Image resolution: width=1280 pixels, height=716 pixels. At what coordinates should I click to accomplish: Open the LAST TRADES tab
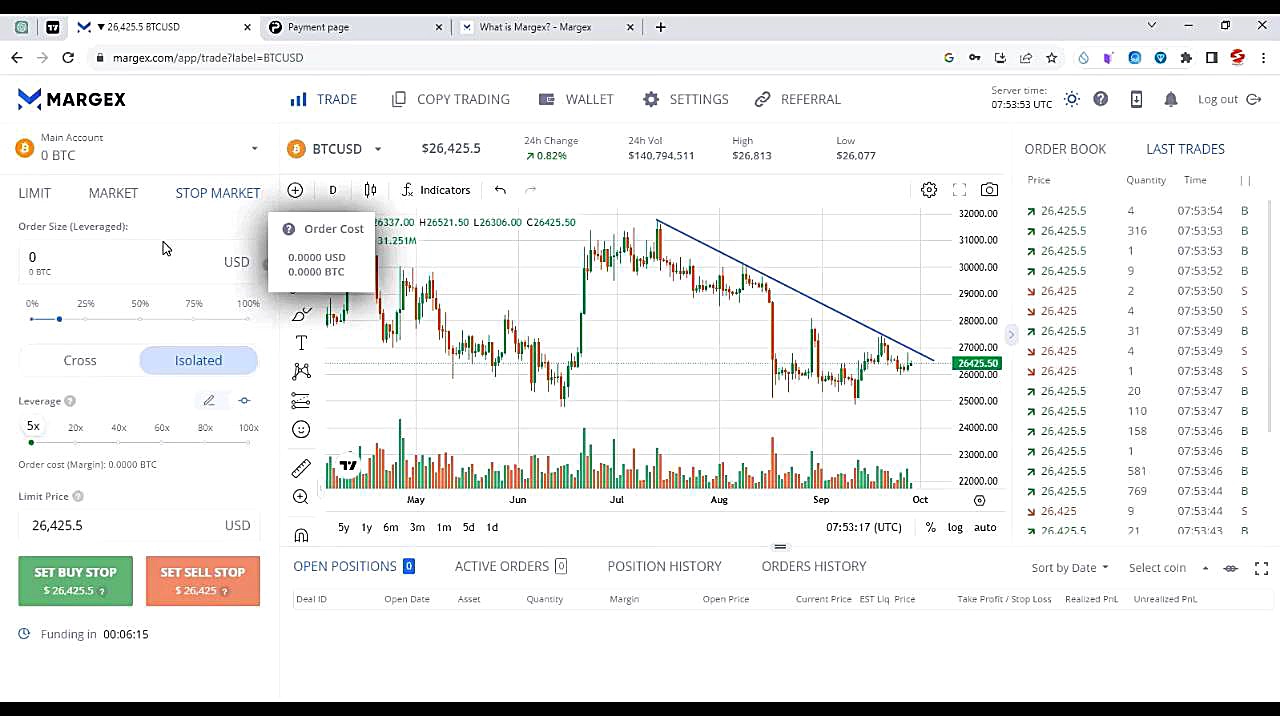pos(1185,149)
